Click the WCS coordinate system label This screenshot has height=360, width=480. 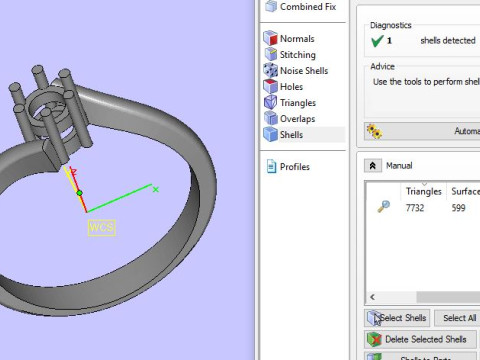click(x=102, y=228)
